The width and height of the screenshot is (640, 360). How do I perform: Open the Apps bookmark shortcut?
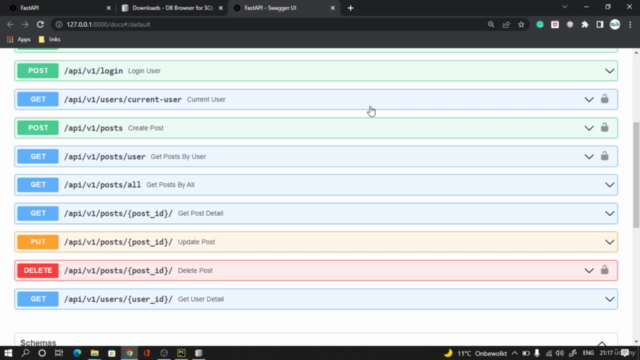tap(19, 40)
